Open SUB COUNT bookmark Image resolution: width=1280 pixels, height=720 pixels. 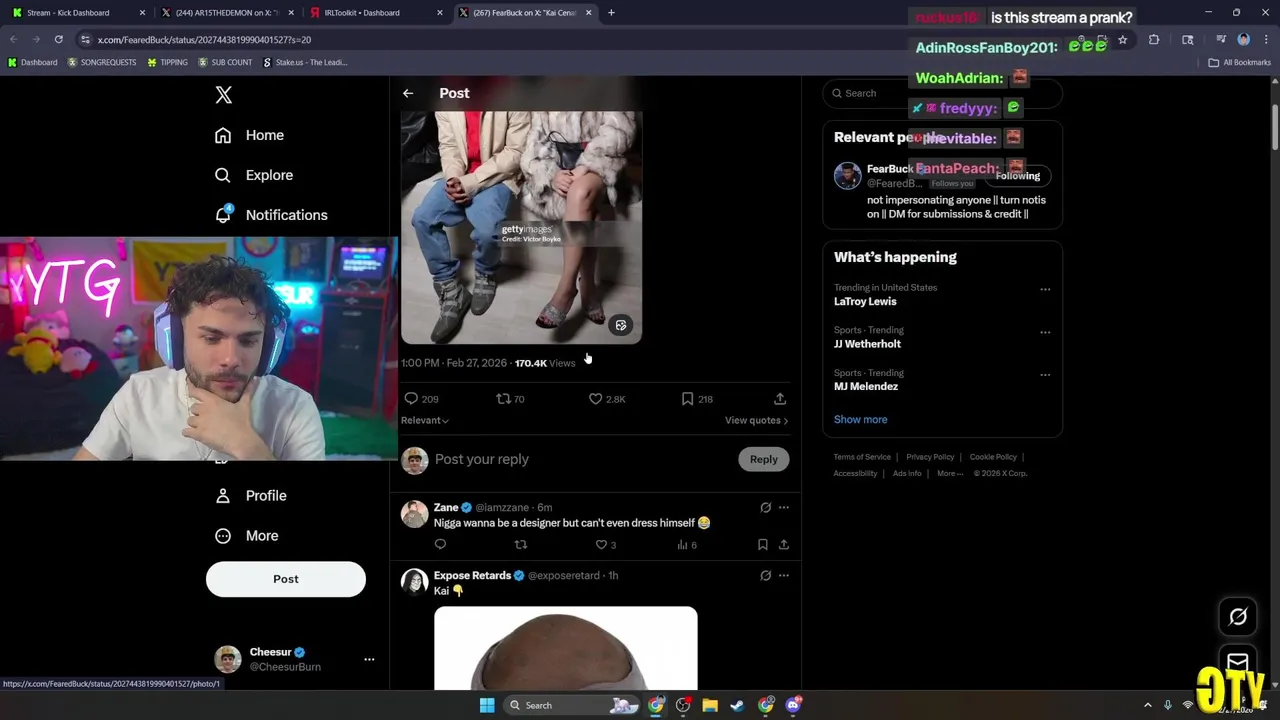pos(225,62)
